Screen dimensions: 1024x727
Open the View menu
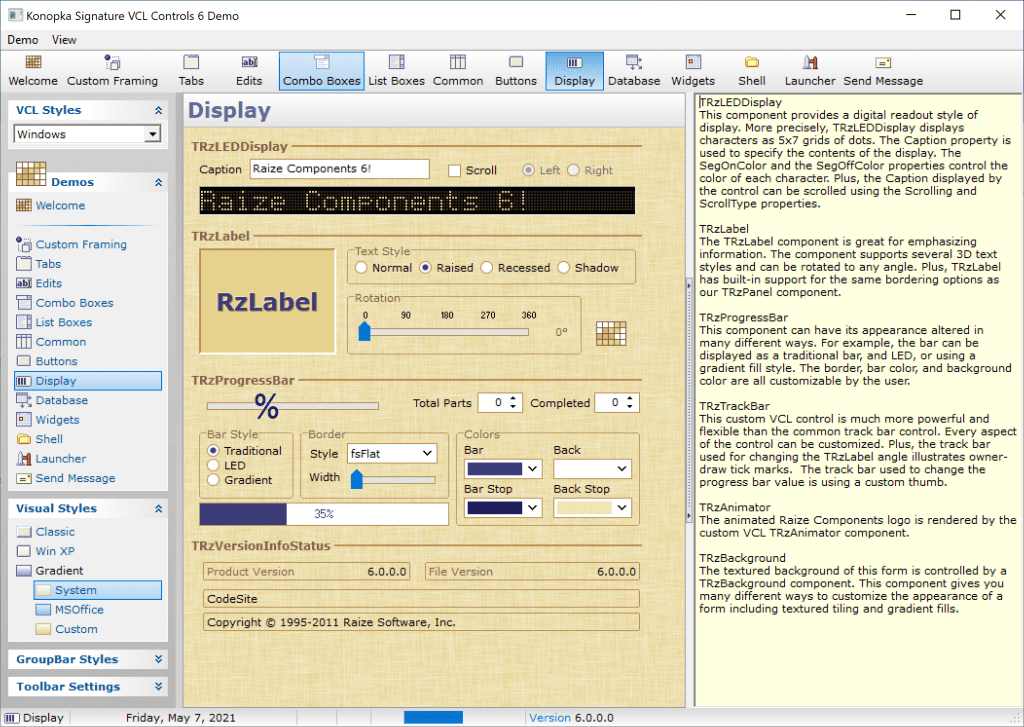tap(64, 40)
